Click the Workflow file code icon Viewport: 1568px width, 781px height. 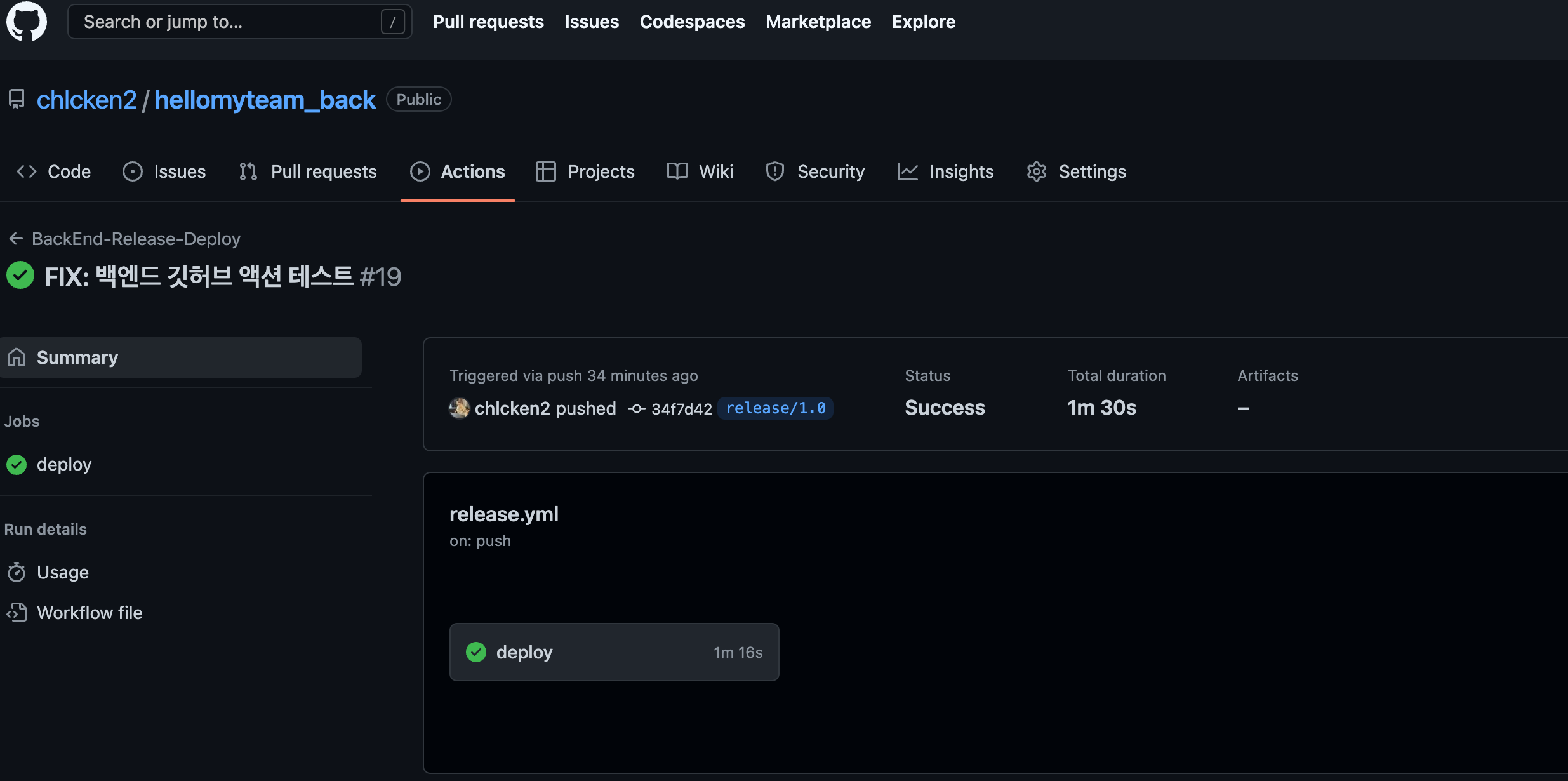tap(17, 613)
